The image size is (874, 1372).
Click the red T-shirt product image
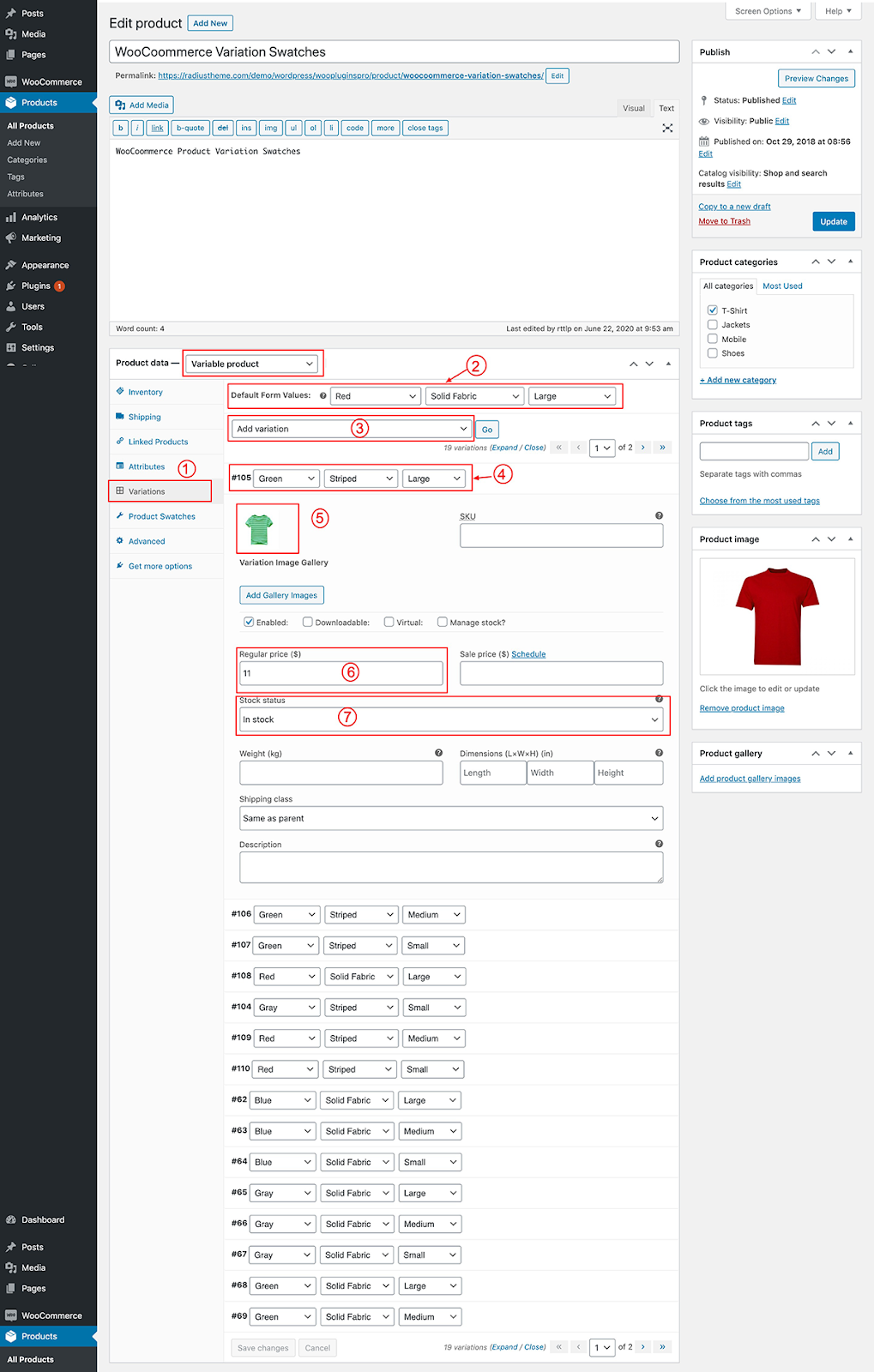[777, 616]
